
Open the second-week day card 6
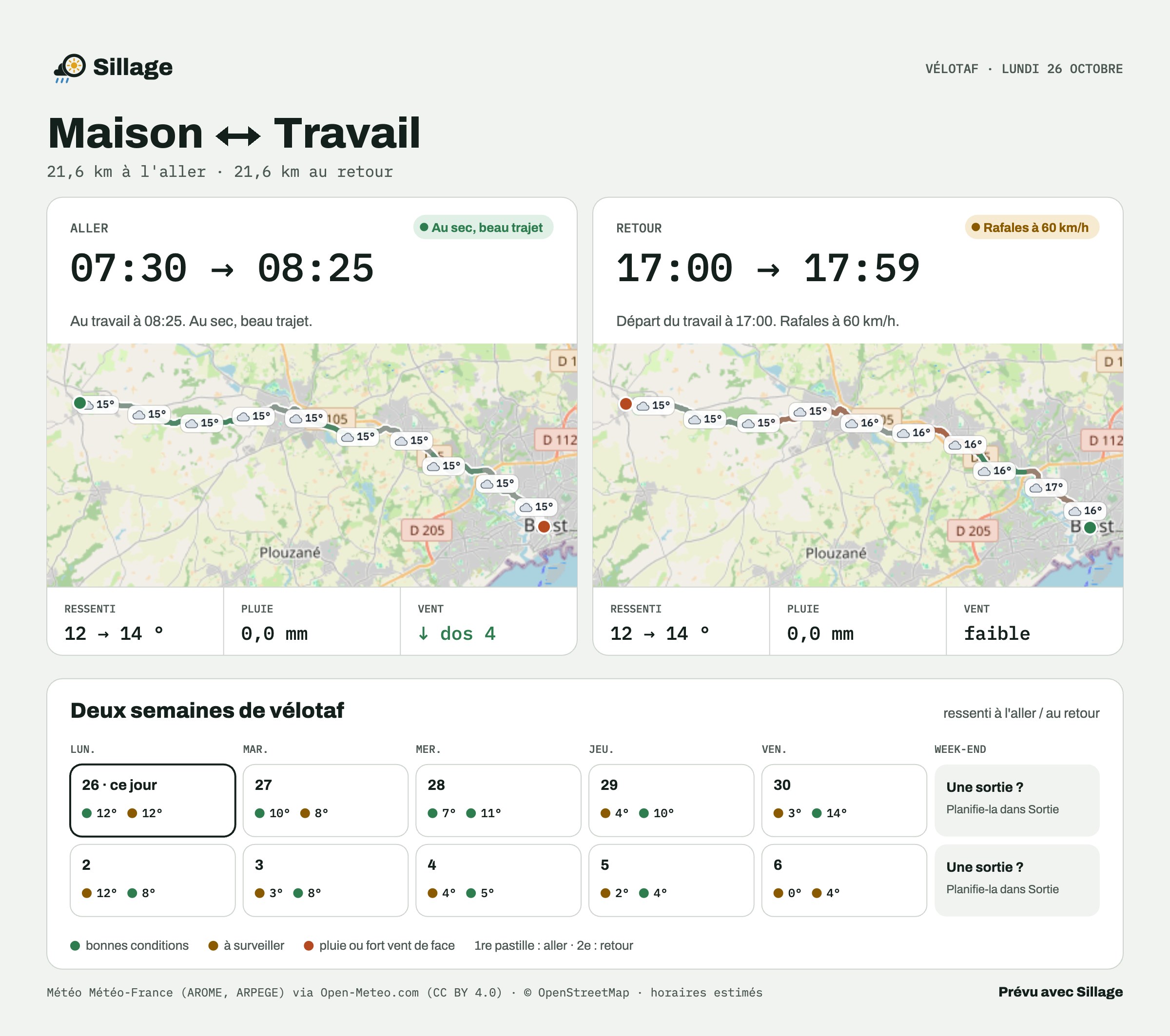pyautogui.click(x=844, y=881)
